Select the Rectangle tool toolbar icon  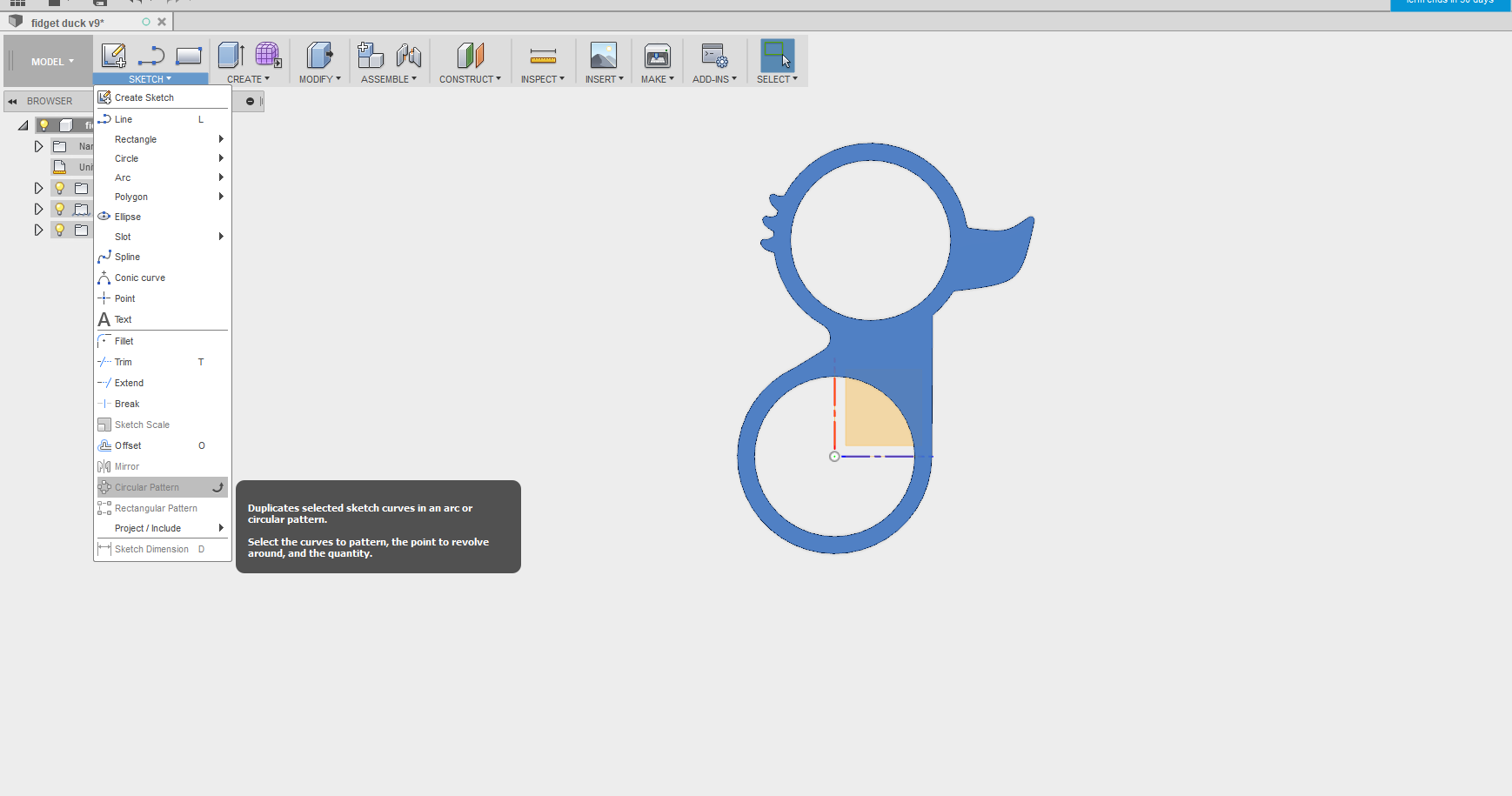[189, 56]
